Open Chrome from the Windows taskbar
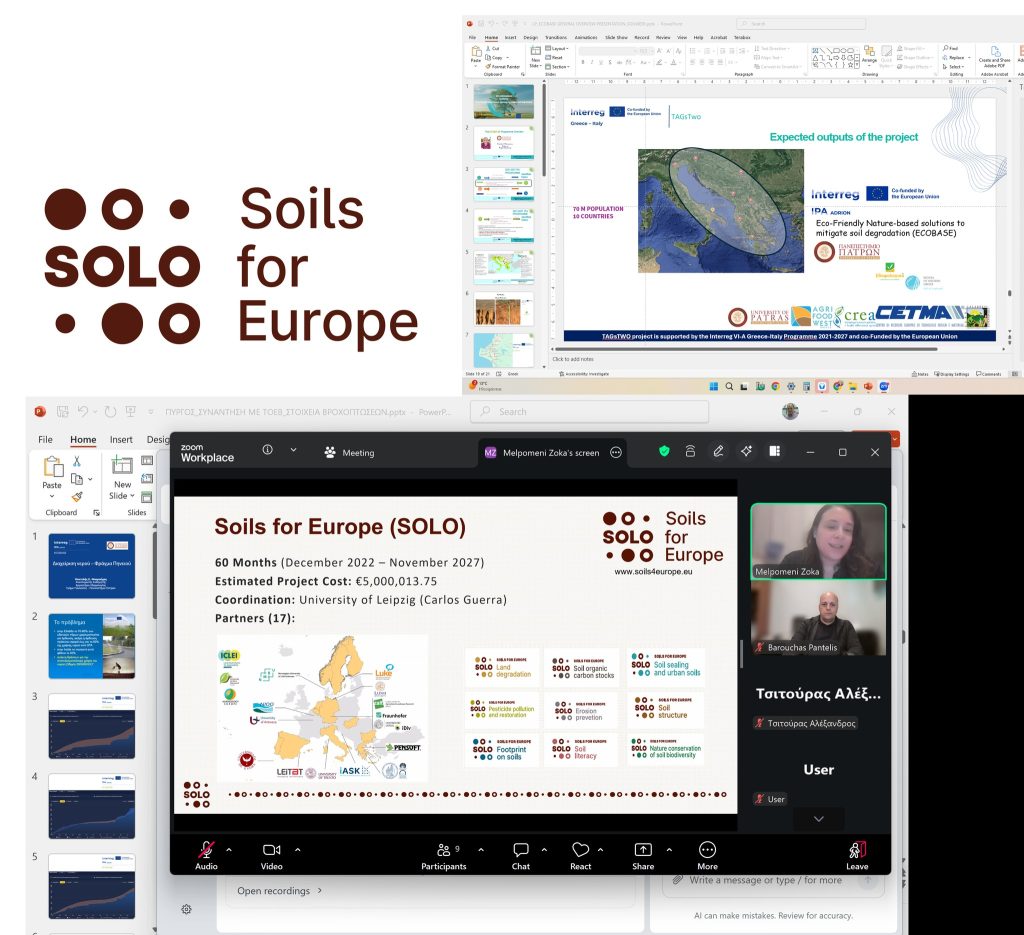This screenshot has width=1024, height=935. pyautogui.click(x=775, y=387)
